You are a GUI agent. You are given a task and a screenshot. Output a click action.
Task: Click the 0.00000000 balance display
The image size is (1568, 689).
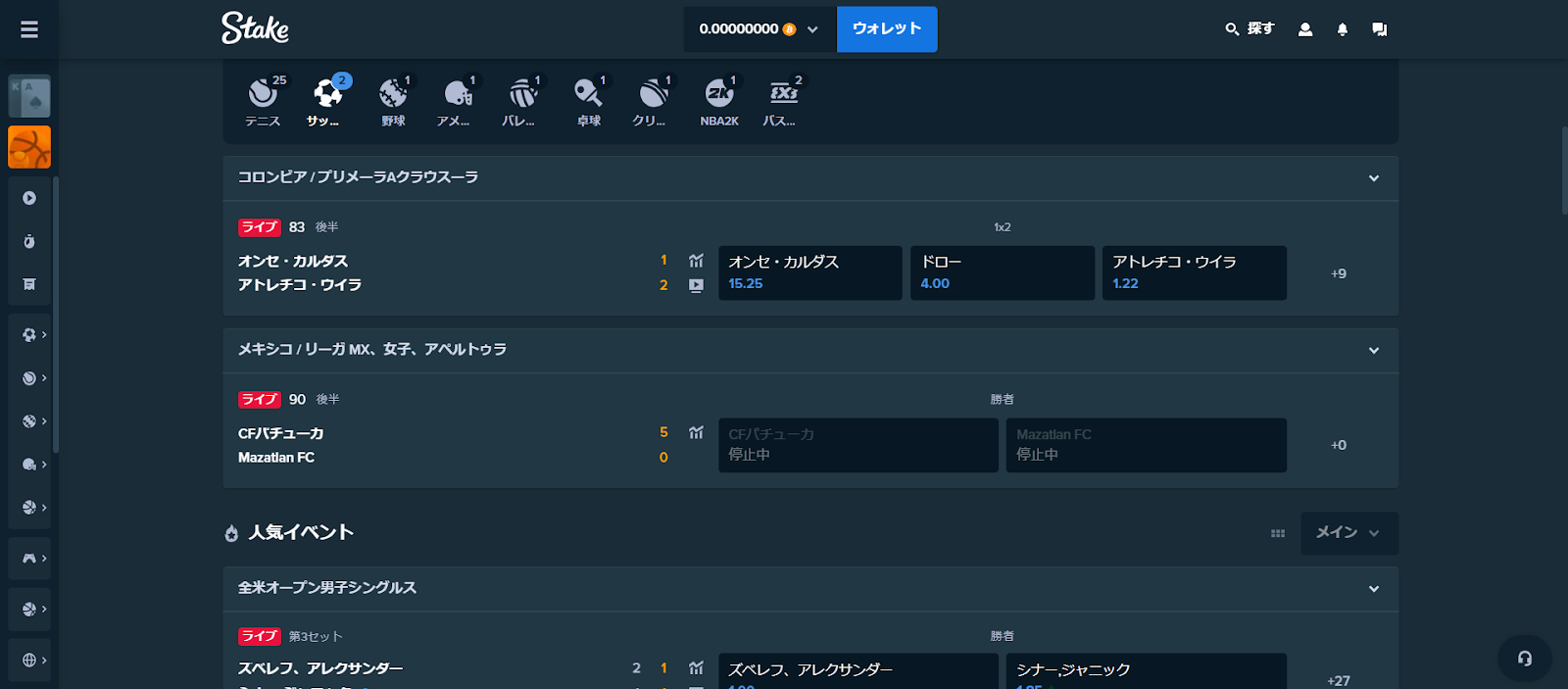pos(739,29)
